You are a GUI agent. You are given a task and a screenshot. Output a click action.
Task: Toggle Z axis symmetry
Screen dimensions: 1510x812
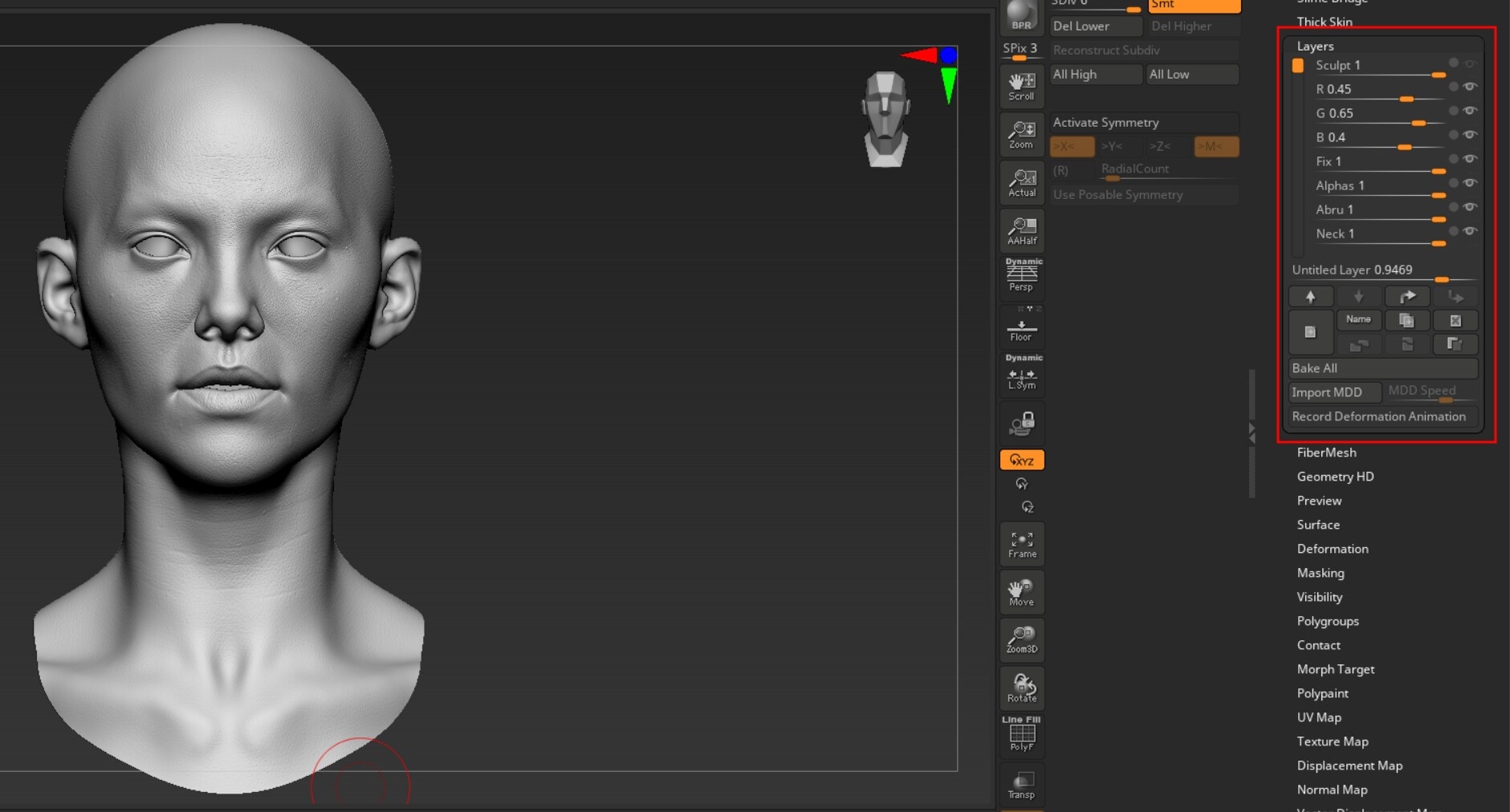pos(1168,147)
